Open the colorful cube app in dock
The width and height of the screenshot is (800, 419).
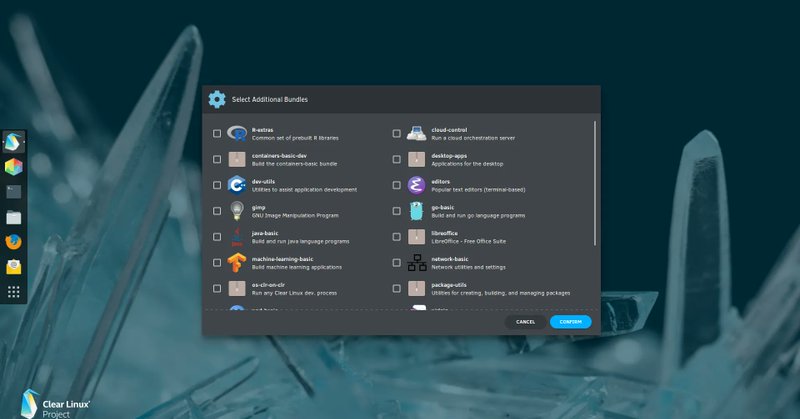[14, 167]
